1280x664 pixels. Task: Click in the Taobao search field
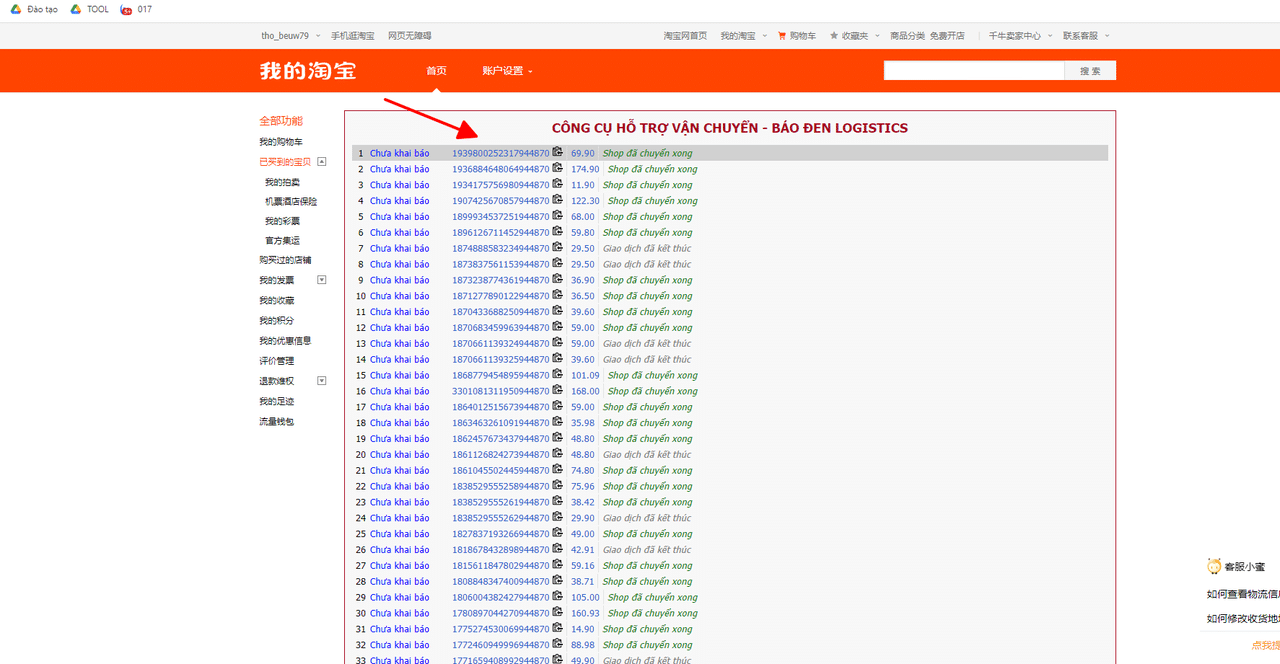(973, 71)
